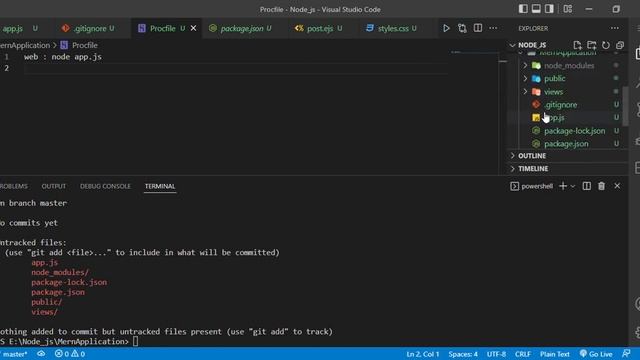Split the terminal panel
Image resolution: width=640 pixels, height=360 pixels.
tap(587, 186)
